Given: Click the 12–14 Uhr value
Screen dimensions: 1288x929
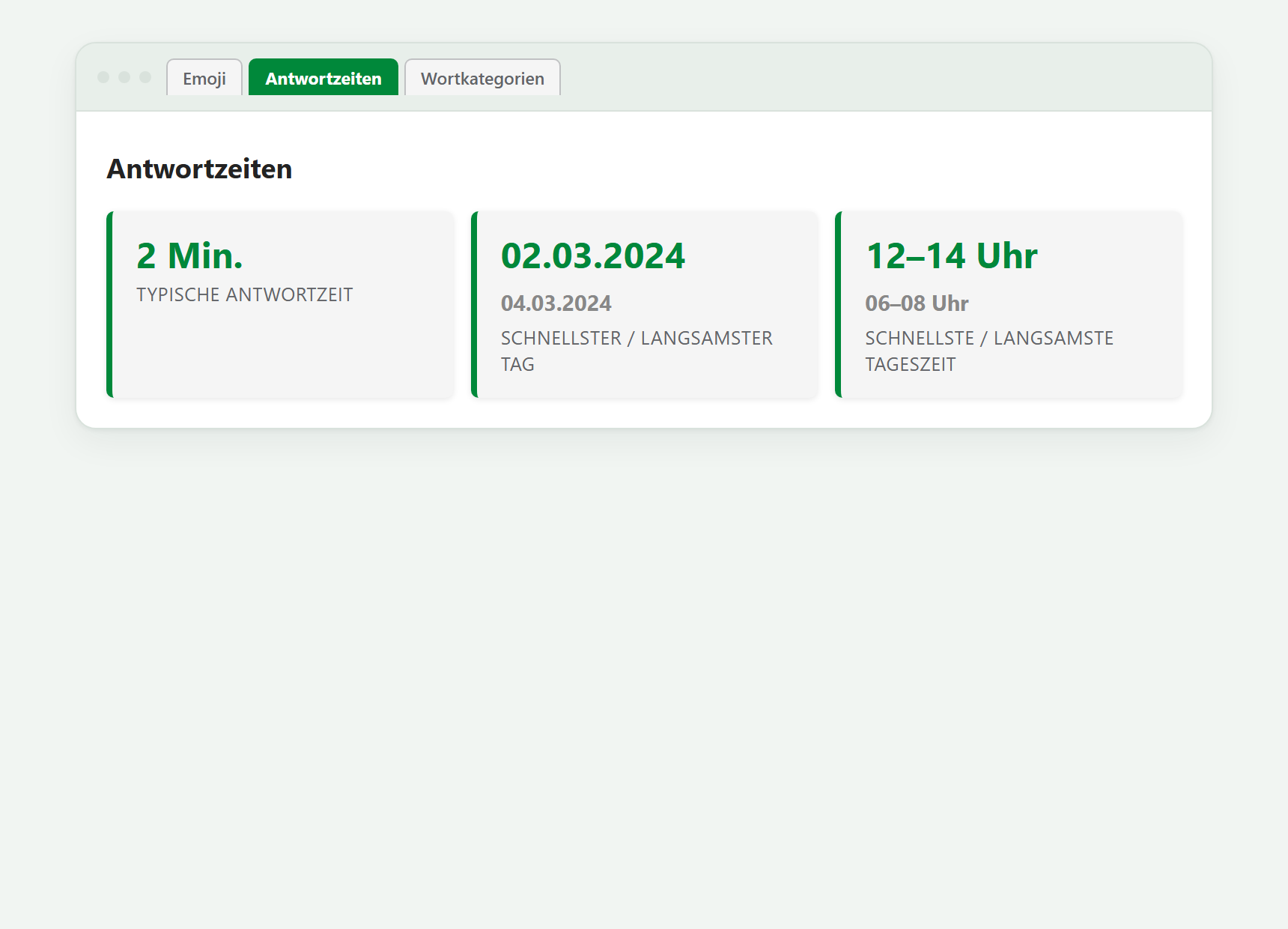Looking at the screenshot, I should [952, 255].
